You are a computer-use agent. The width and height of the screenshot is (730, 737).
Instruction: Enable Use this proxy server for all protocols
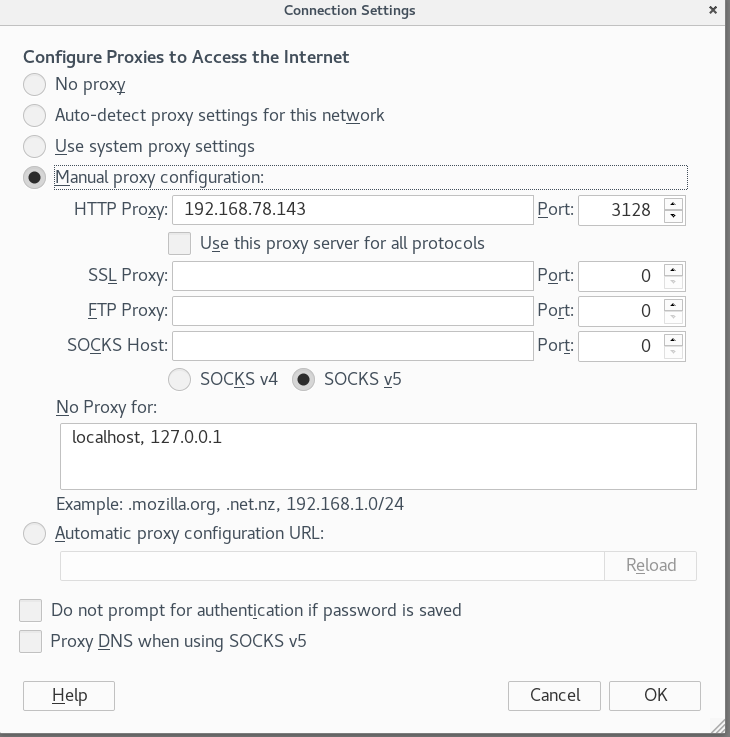pos(180,243)
